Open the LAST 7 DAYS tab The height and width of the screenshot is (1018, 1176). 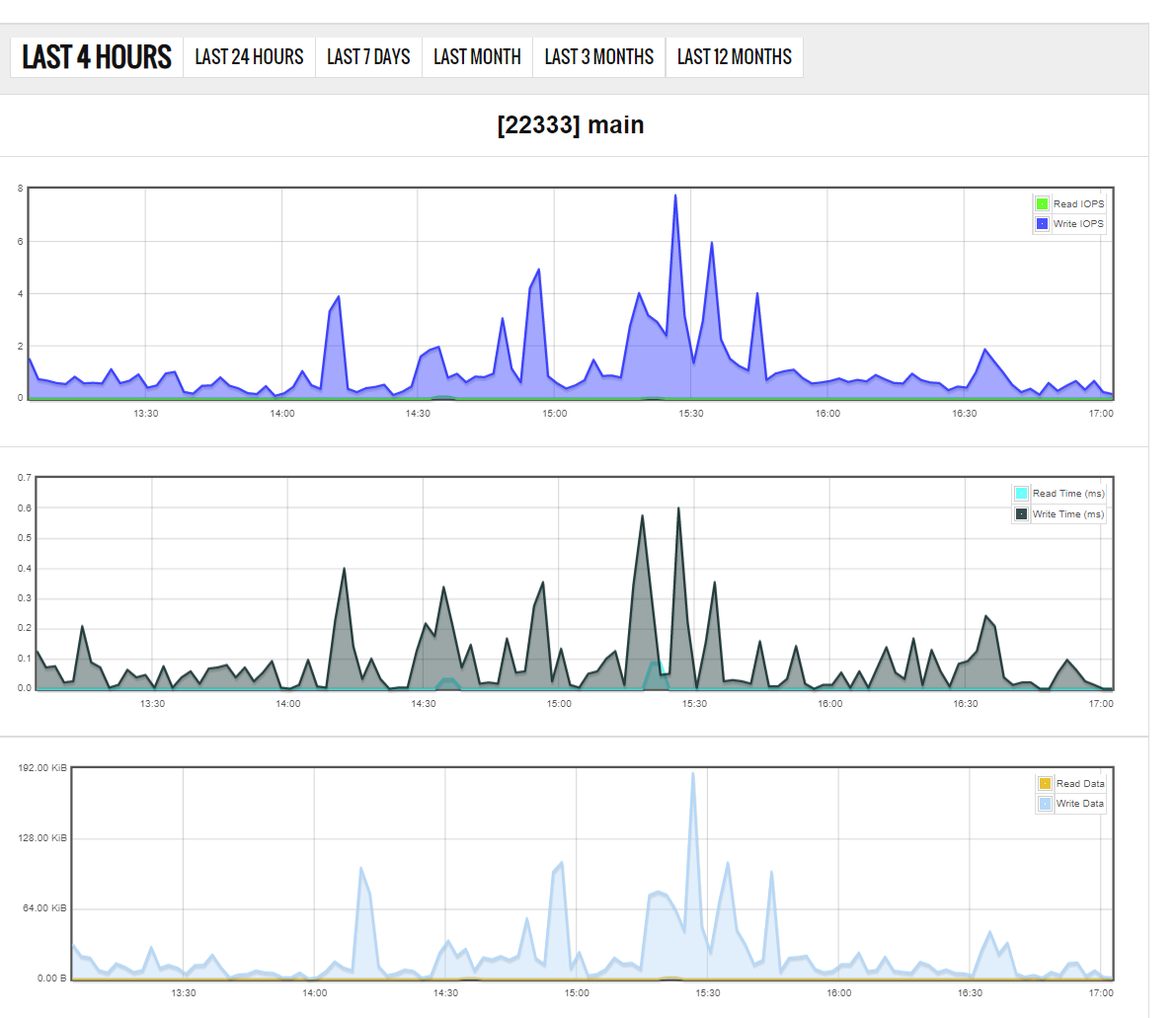[x=368, y=57]
